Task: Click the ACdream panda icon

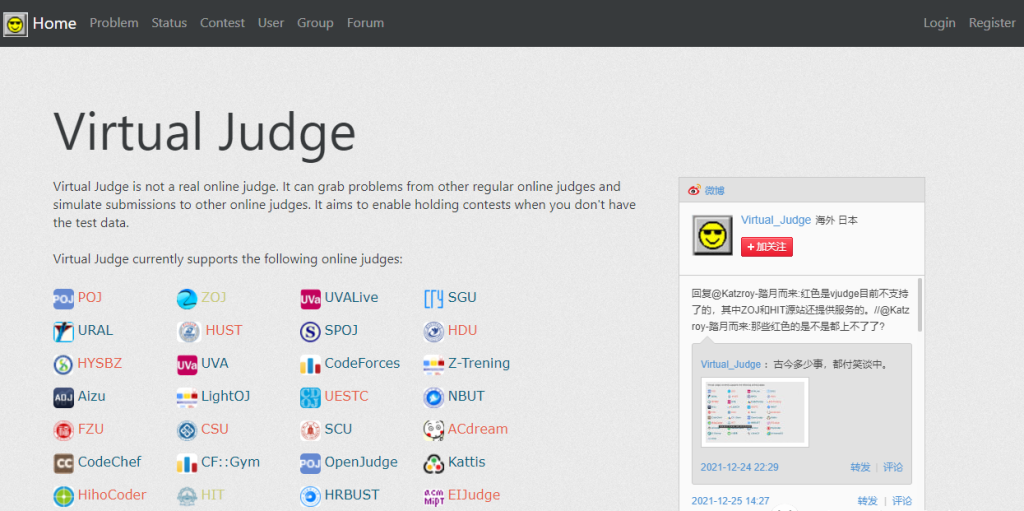Action: tap(434, 430)
